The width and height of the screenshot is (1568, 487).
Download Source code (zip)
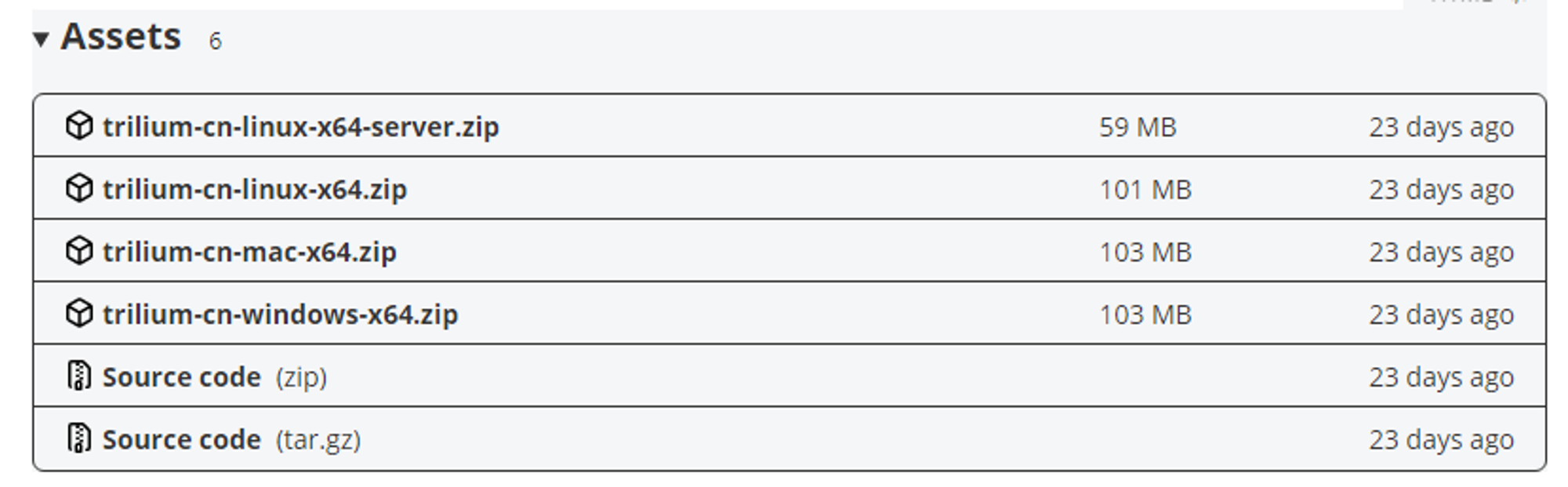(215, 377)
